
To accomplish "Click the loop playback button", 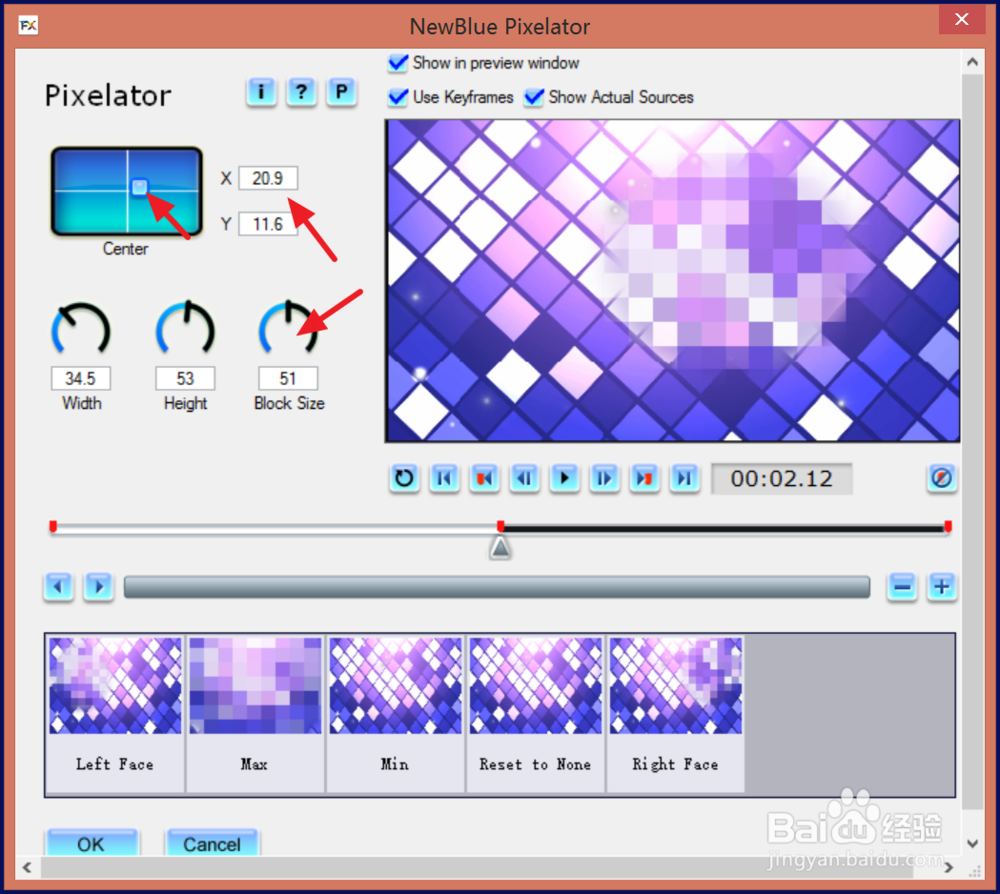I will point(404,478).
